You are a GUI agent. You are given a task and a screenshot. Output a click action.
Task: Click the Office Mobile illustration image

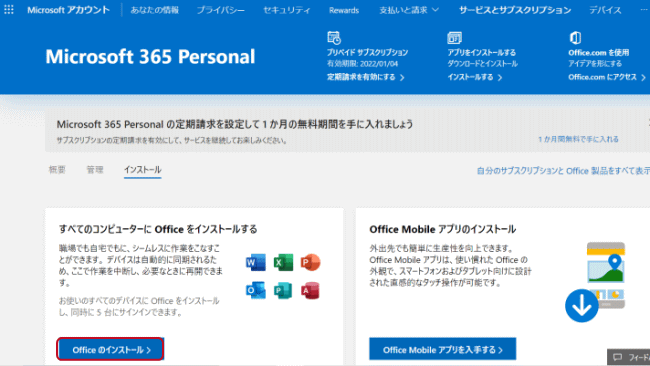[606, 275]
